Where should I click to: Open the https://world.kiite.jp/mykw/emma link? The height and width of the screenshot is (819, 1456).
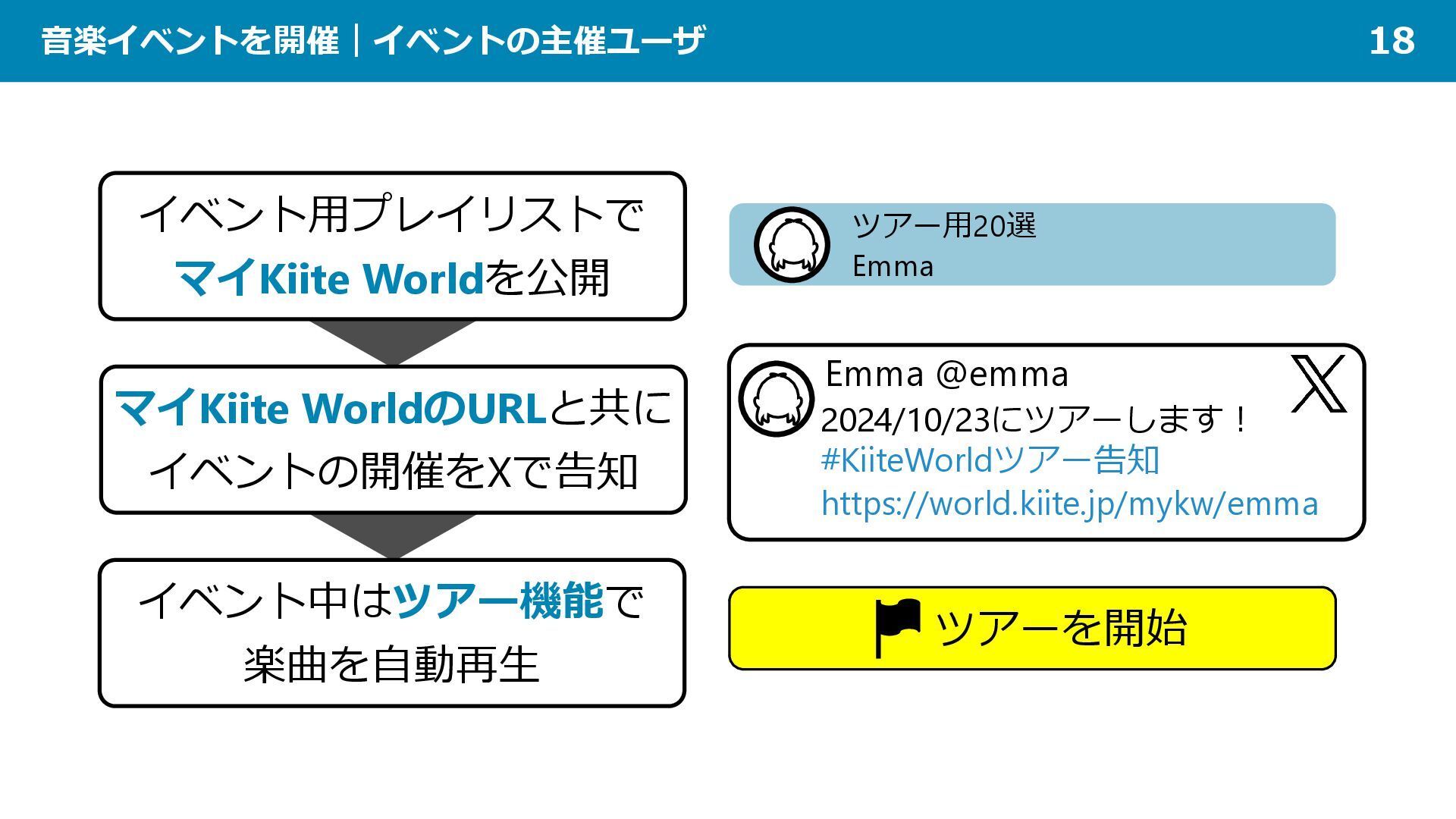pyautogui.click(x=1070, y=504)
